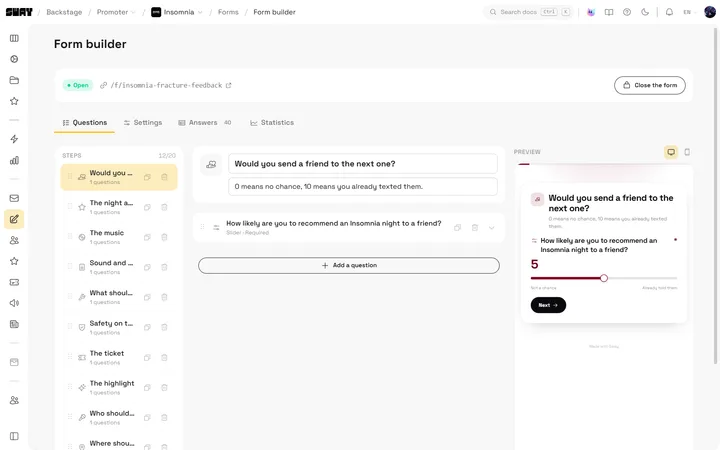This screenshot has width=720, height=450.
Task: Select the lightning bolt sidebar icon
Action: (x=14, y=139)
